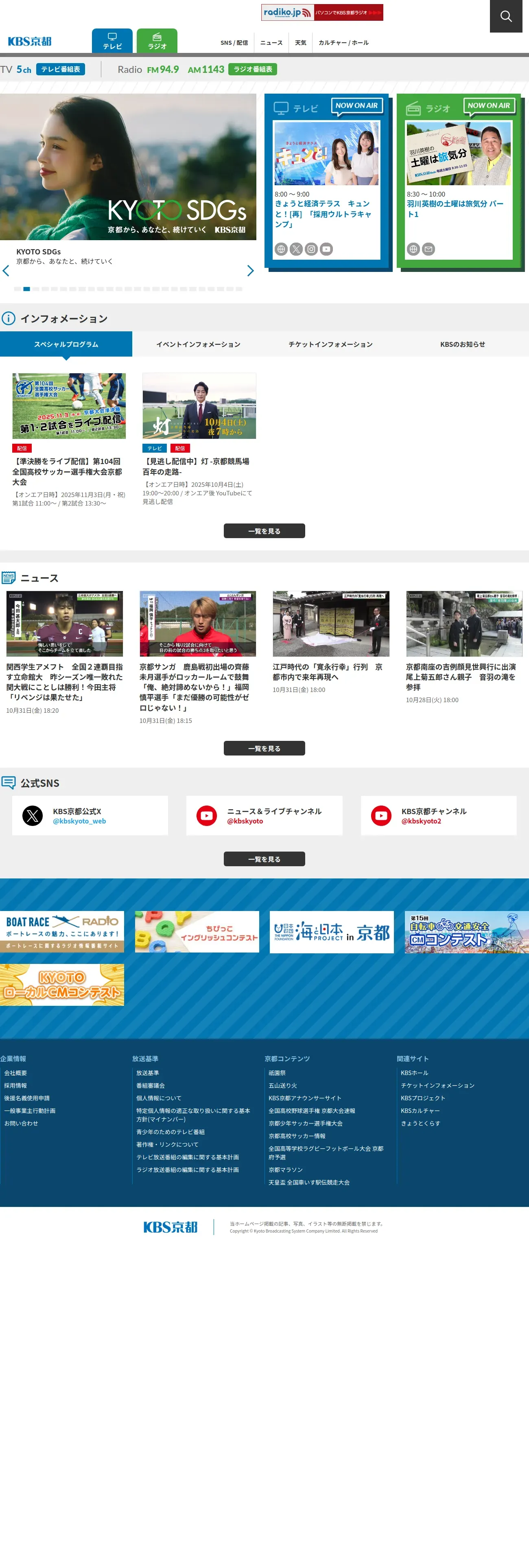Open the お問い合わせ footer link
This screenshot has width=529, height=1568.
pos(21,1123)
